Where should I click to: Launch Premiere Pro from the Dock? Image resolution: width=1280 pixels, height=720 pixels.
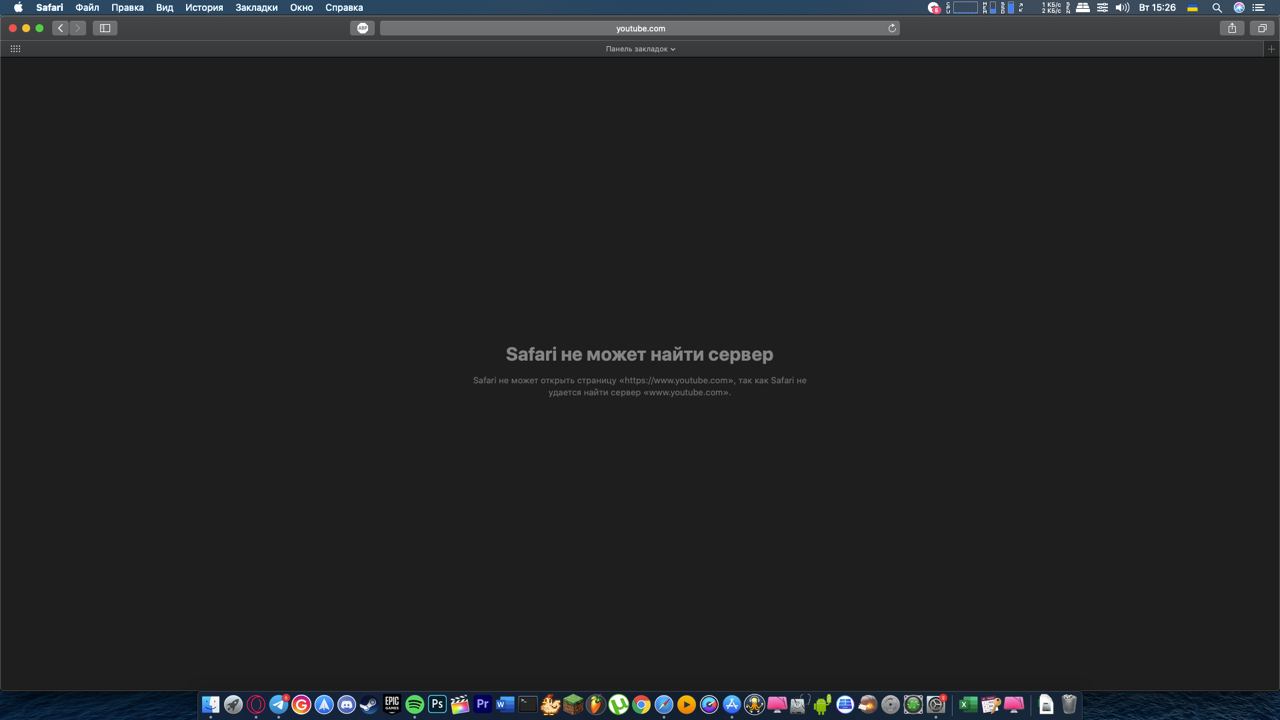[482, 705]
